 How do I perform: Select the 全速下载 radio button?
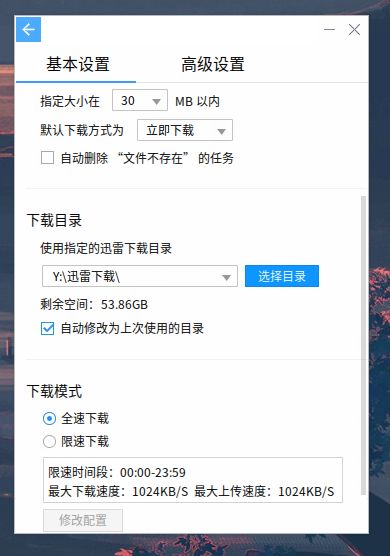49,419
